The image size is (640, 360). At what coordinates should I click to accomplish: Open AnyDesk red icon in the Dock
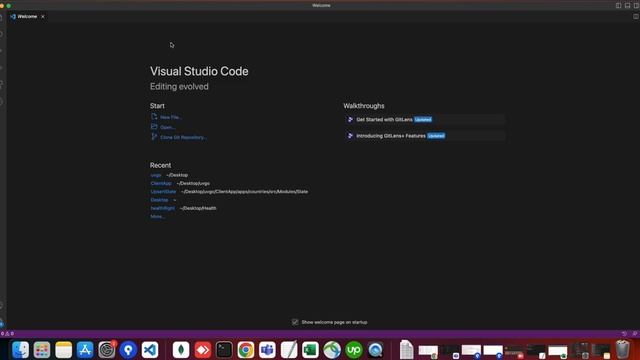coord(202,350)
